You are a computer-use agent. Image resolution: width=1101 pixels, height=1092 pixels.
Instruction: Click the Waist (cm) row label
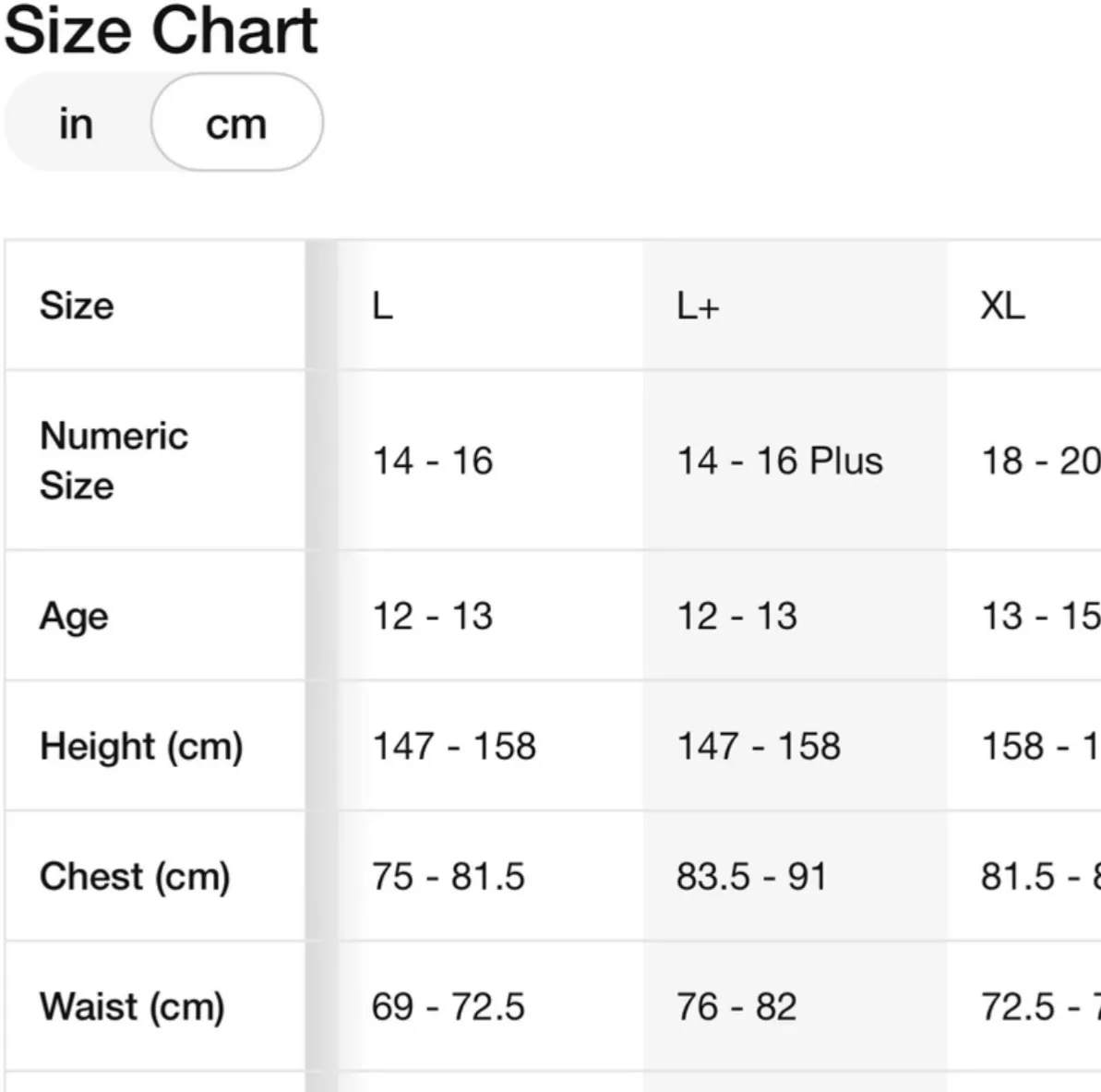click(132, 1006)
